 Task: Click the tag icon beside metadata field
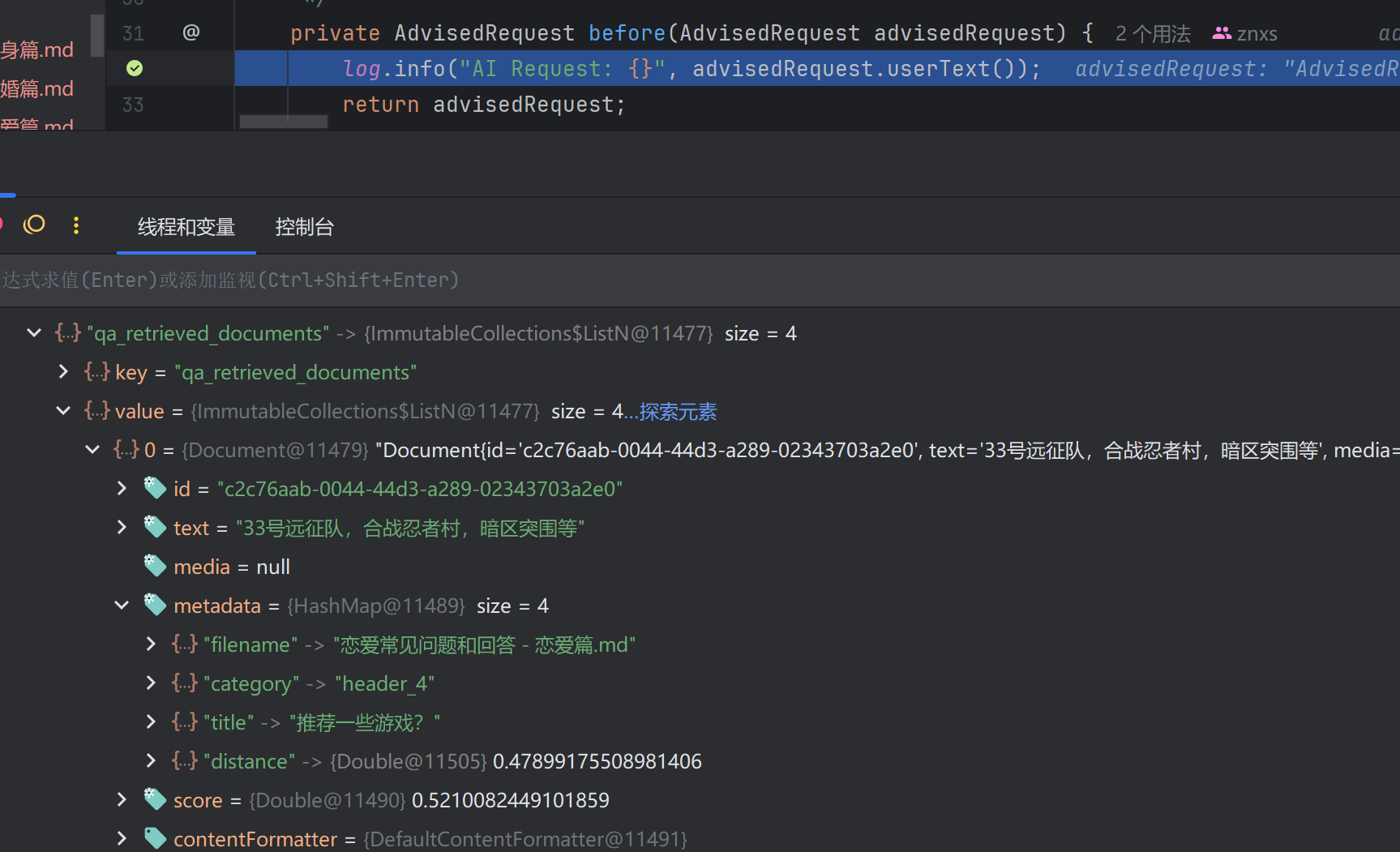point(155,605)
